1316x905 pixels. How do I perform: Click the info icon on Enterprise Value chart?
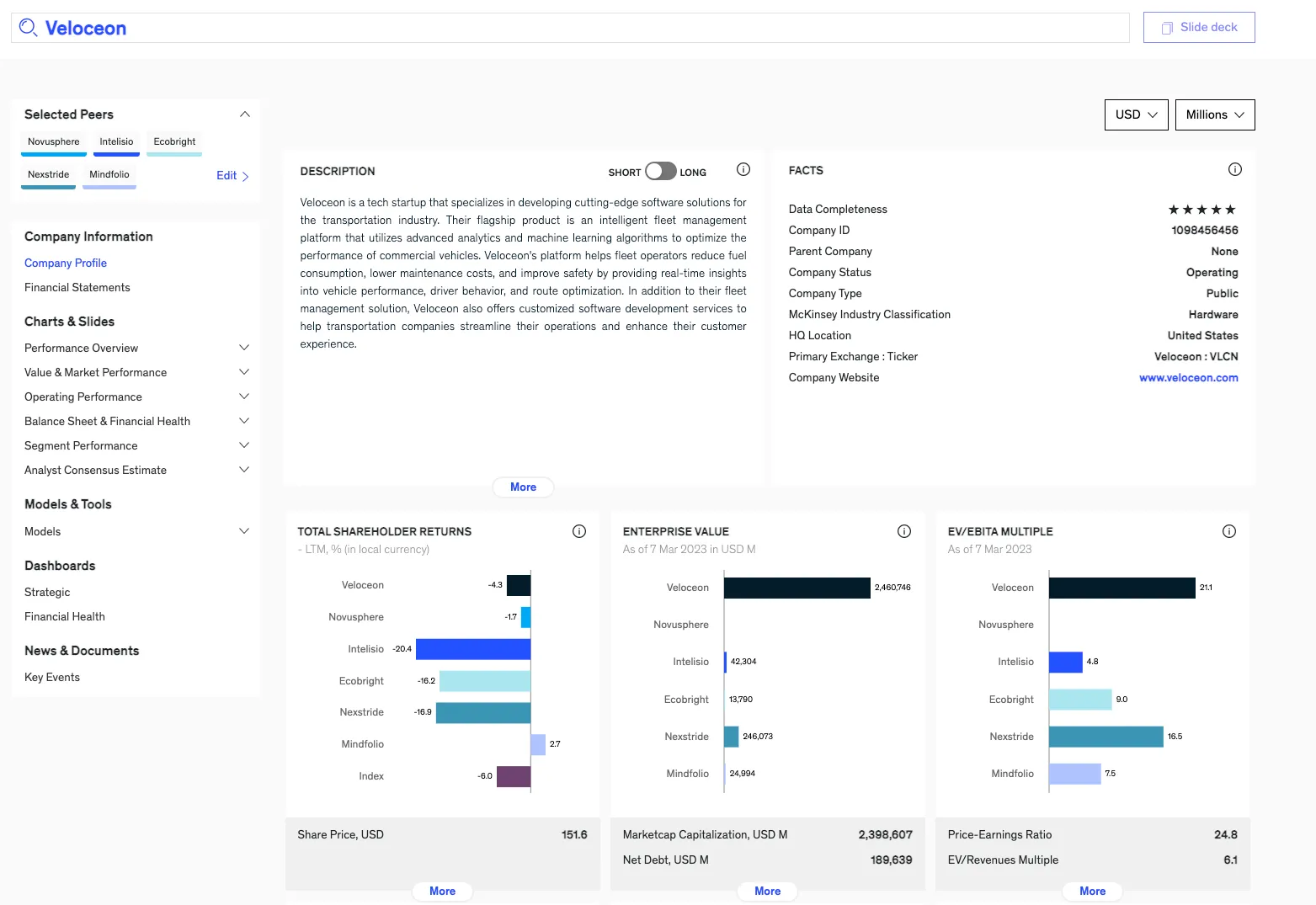pyautogui.click(x=903, y=530)
